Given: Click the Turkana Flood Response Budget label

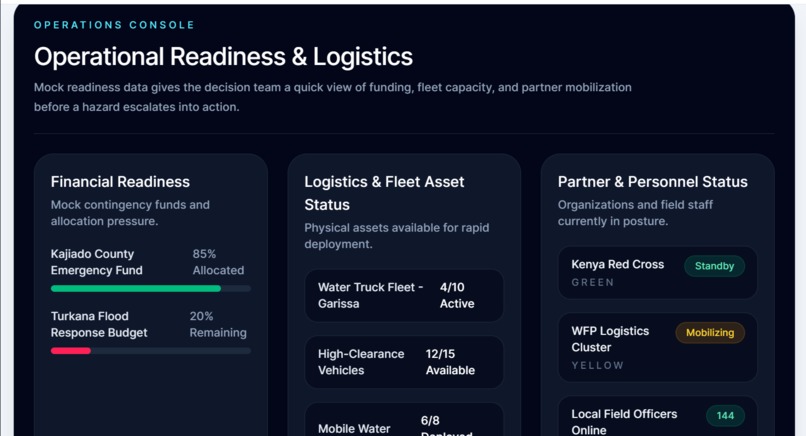Looking at the screenshot, I should (99, 324).
